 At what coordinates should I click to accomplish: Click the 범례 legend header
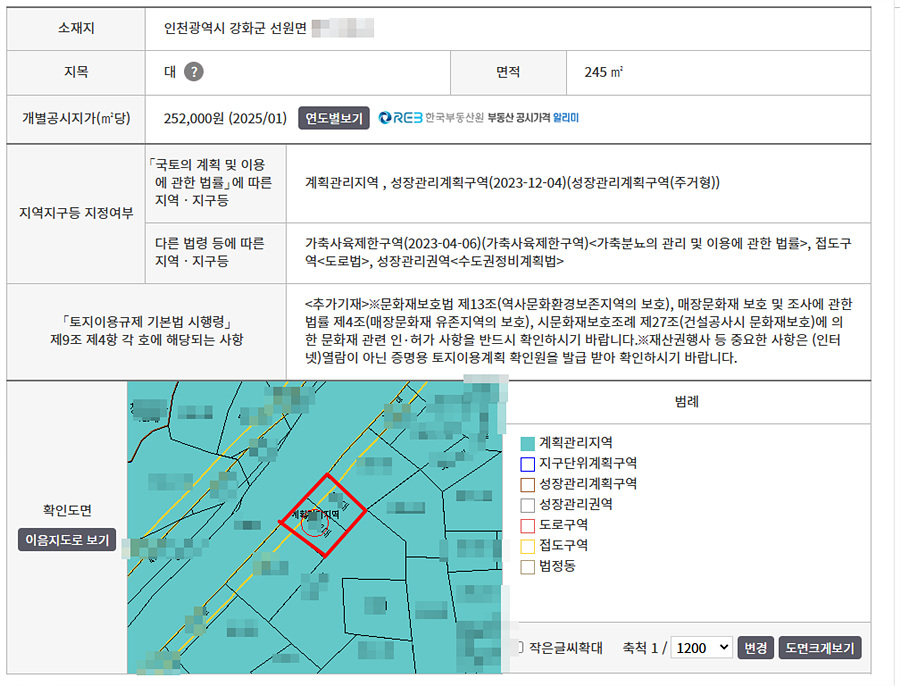click(x=686, y=403)
